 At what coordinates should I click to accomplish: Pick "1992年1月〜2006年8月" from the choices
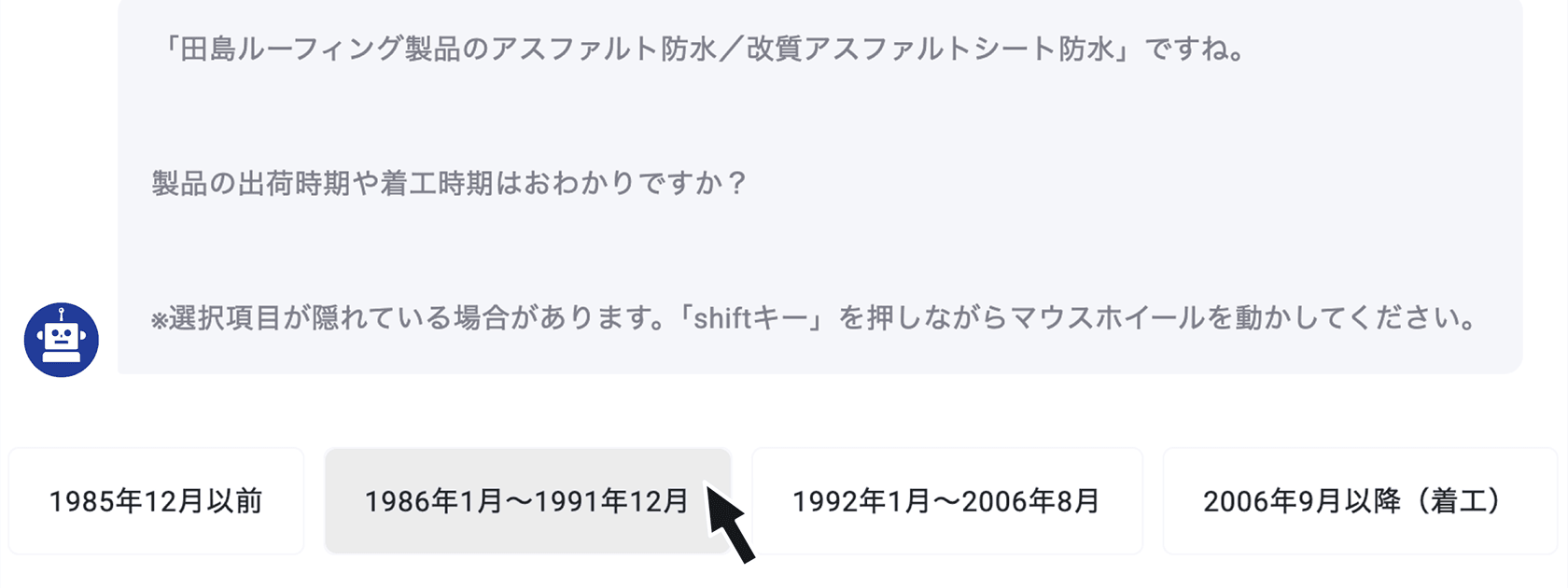click(x=945, y=500)
